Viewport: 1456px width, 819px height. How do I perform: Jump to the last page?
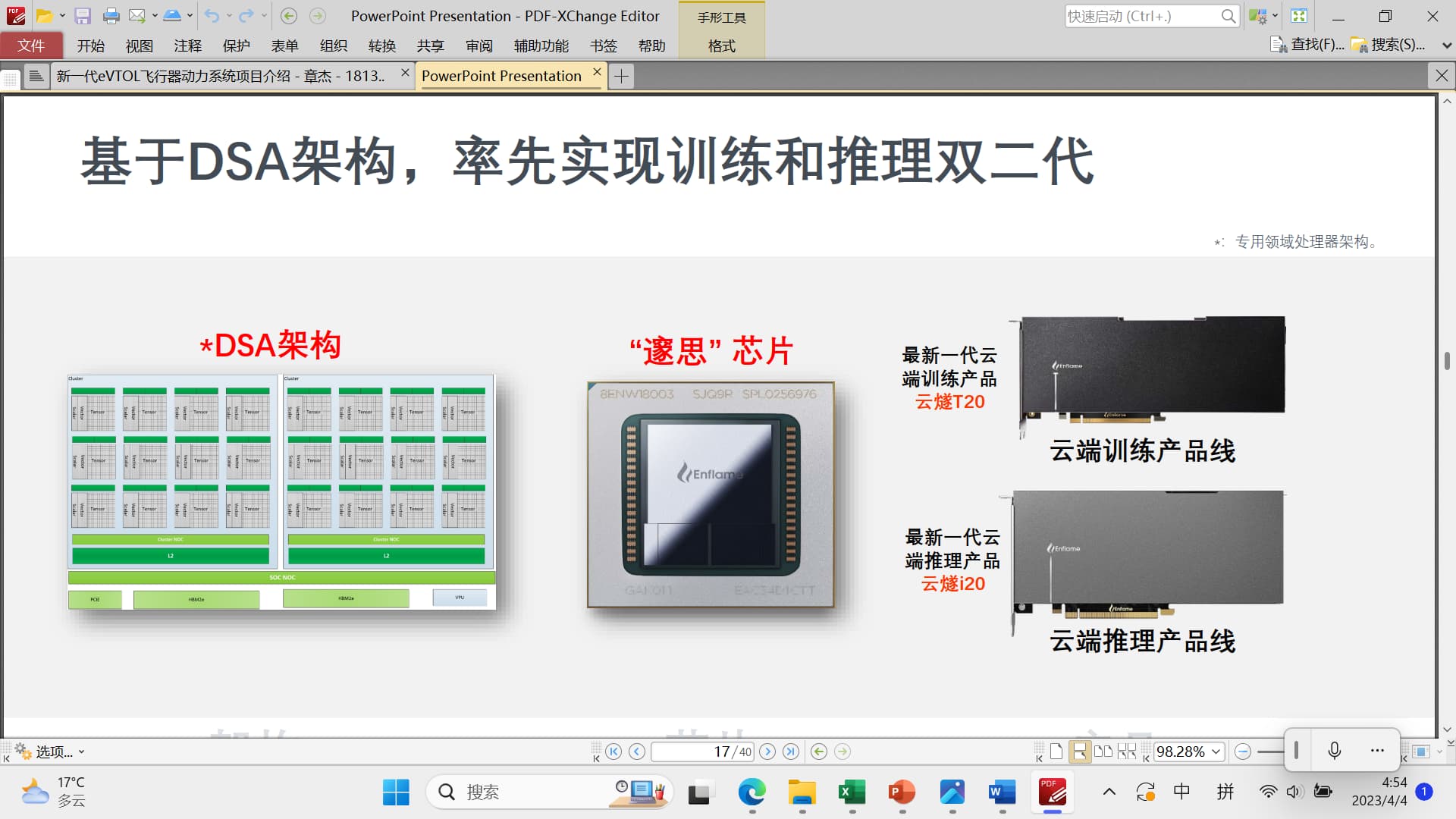[x=791, y=752]
